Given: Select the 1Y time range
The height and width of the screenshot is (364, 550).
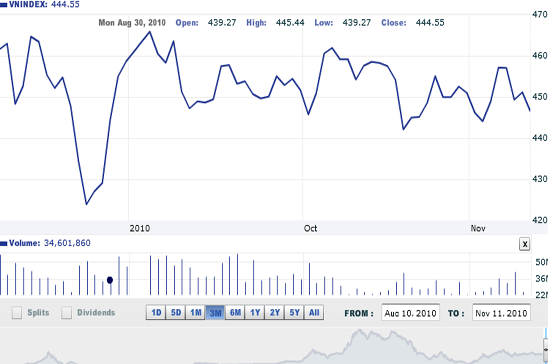Looking at the screenshot, I should coord(255,312).
